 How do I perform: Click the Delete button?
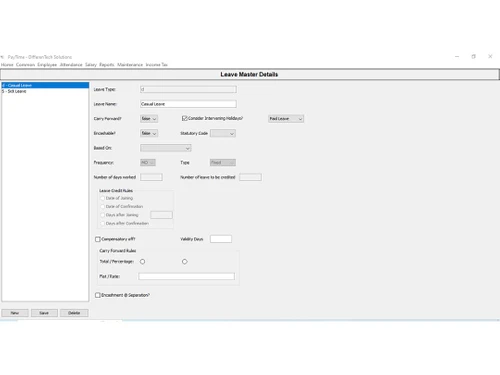[x=74, y=313]
